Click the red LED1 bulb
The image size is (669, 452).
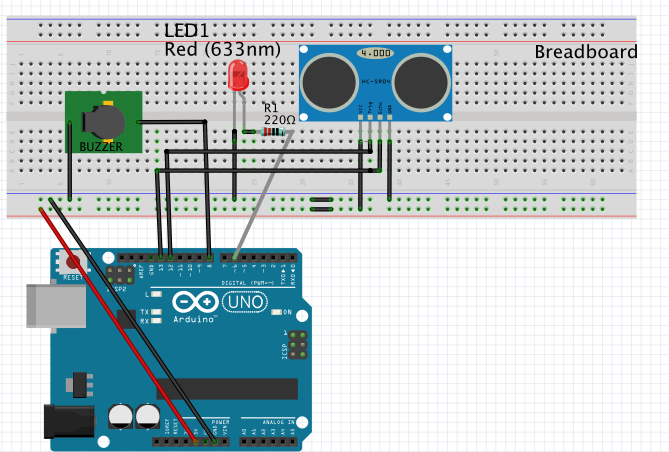tap(238, 76)
